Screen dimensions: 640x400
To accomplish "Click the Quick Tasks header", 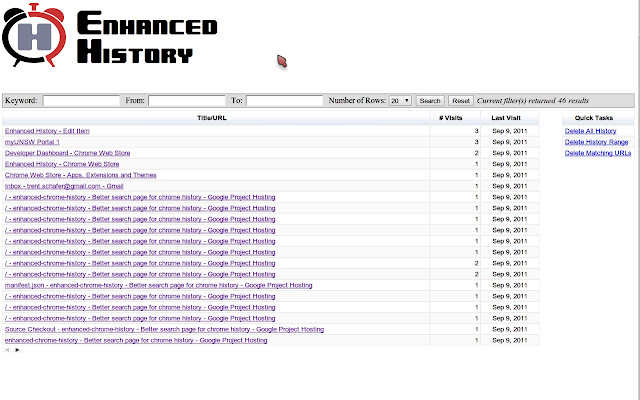I will (x=594, y=118).
